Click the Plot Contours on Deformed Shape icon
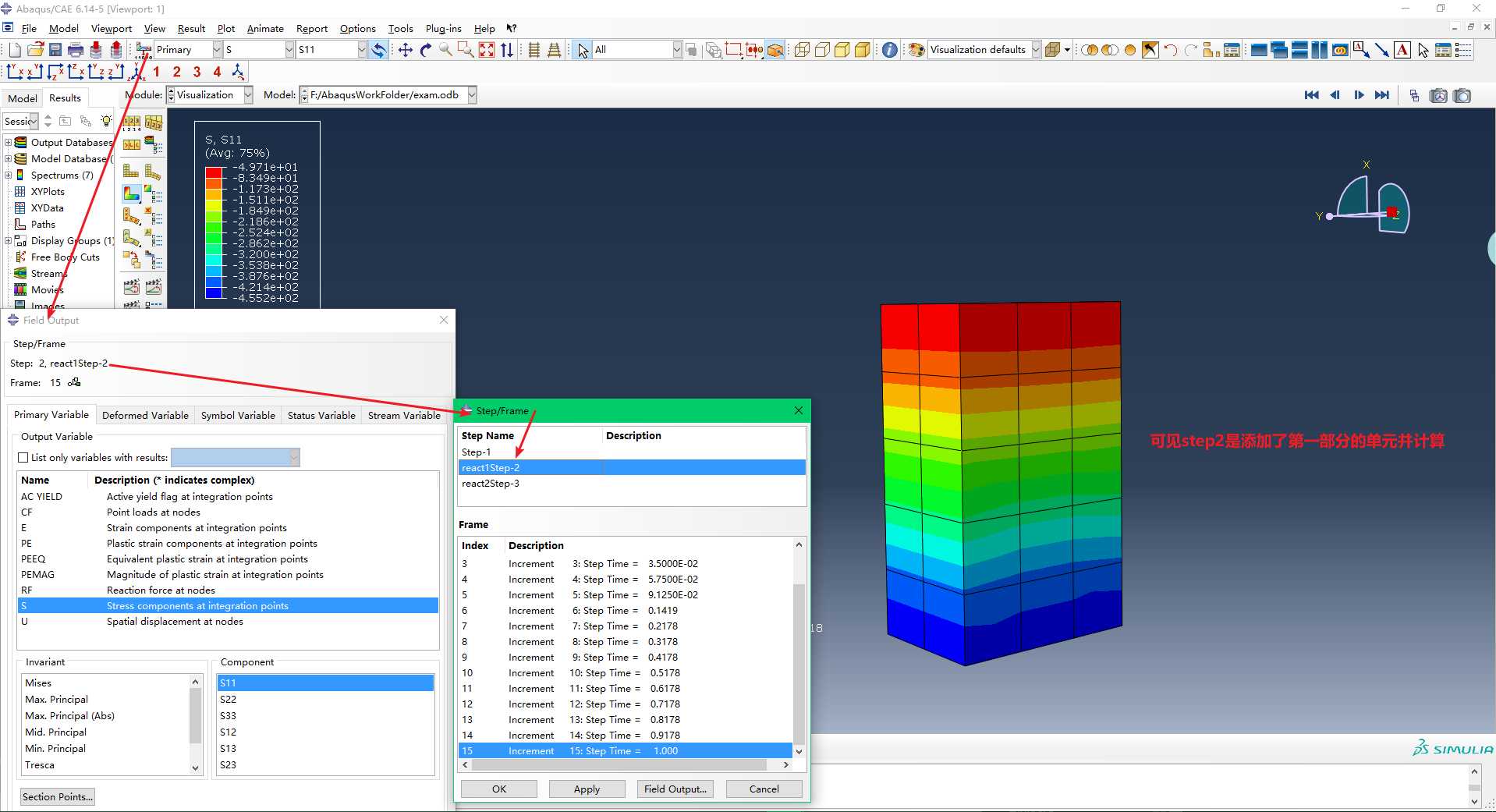The width and height of the screenshot is (1496, 812). click(x=132, y=193)
